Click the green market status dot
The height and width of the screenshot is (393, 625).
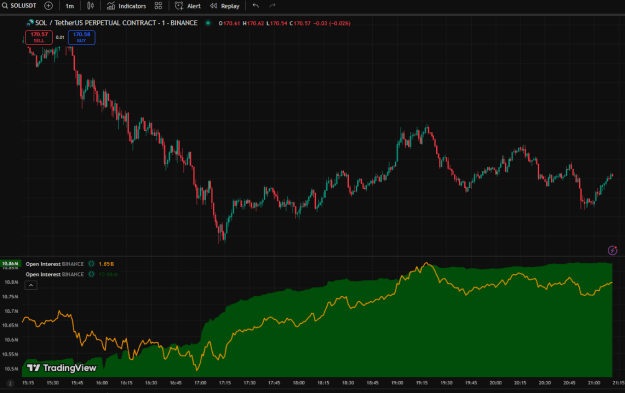pyautogui.click(x=208, y=23)
